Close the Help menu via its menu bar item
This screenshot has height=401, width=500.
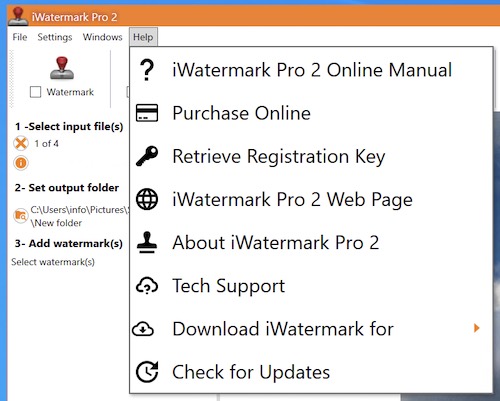click(143, 37)
